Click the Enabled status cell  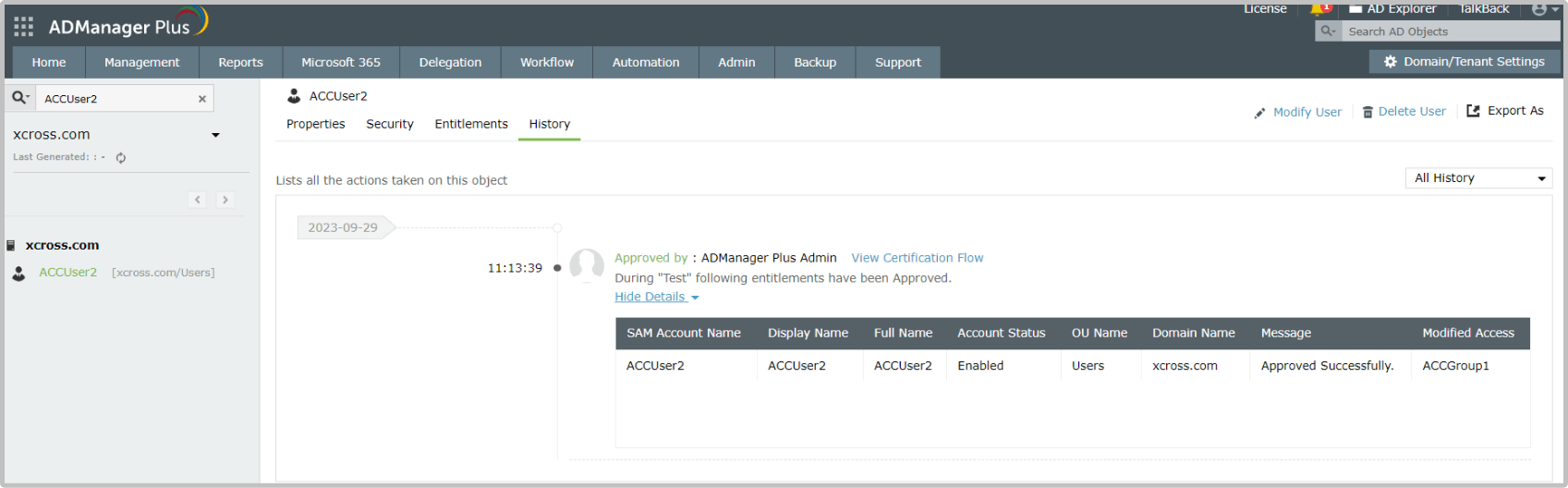[980, 366]
